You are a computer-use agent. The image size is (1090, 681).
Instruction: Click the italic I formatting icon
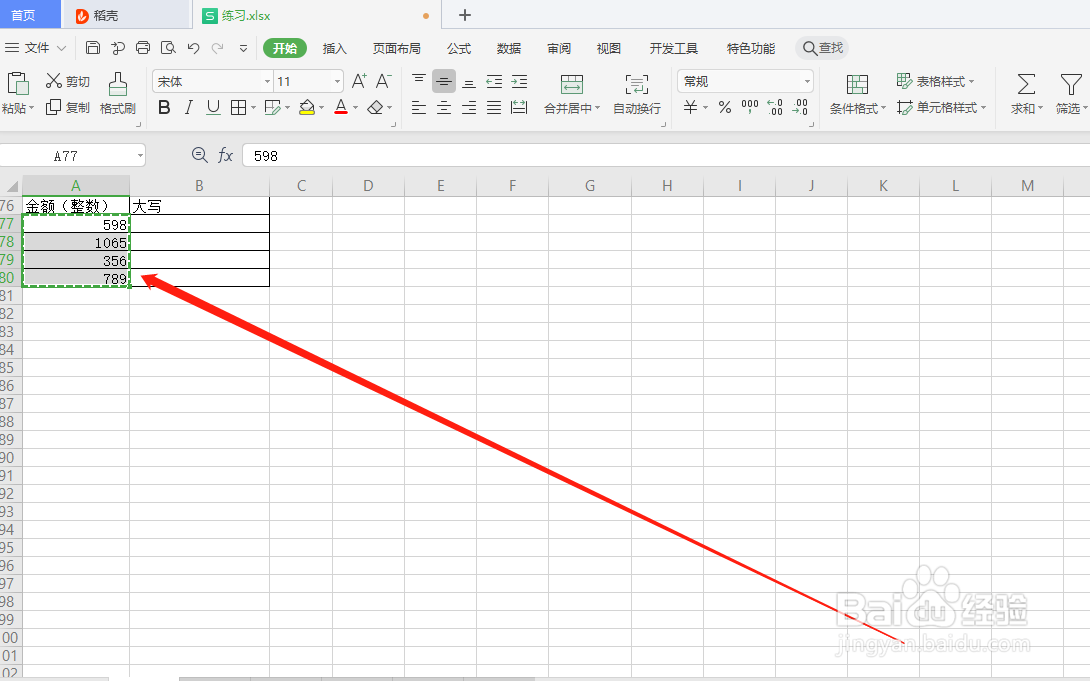click(x=187, y=107)
